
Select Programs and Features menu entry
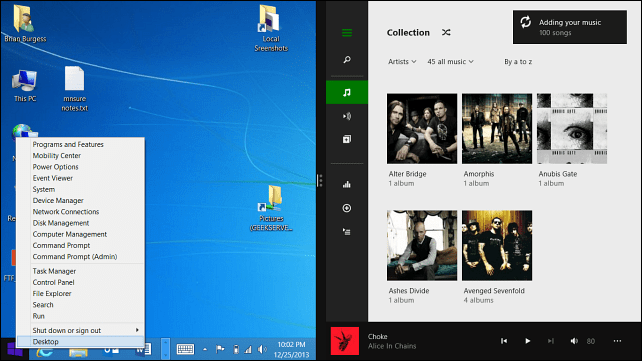click(80, 144)
